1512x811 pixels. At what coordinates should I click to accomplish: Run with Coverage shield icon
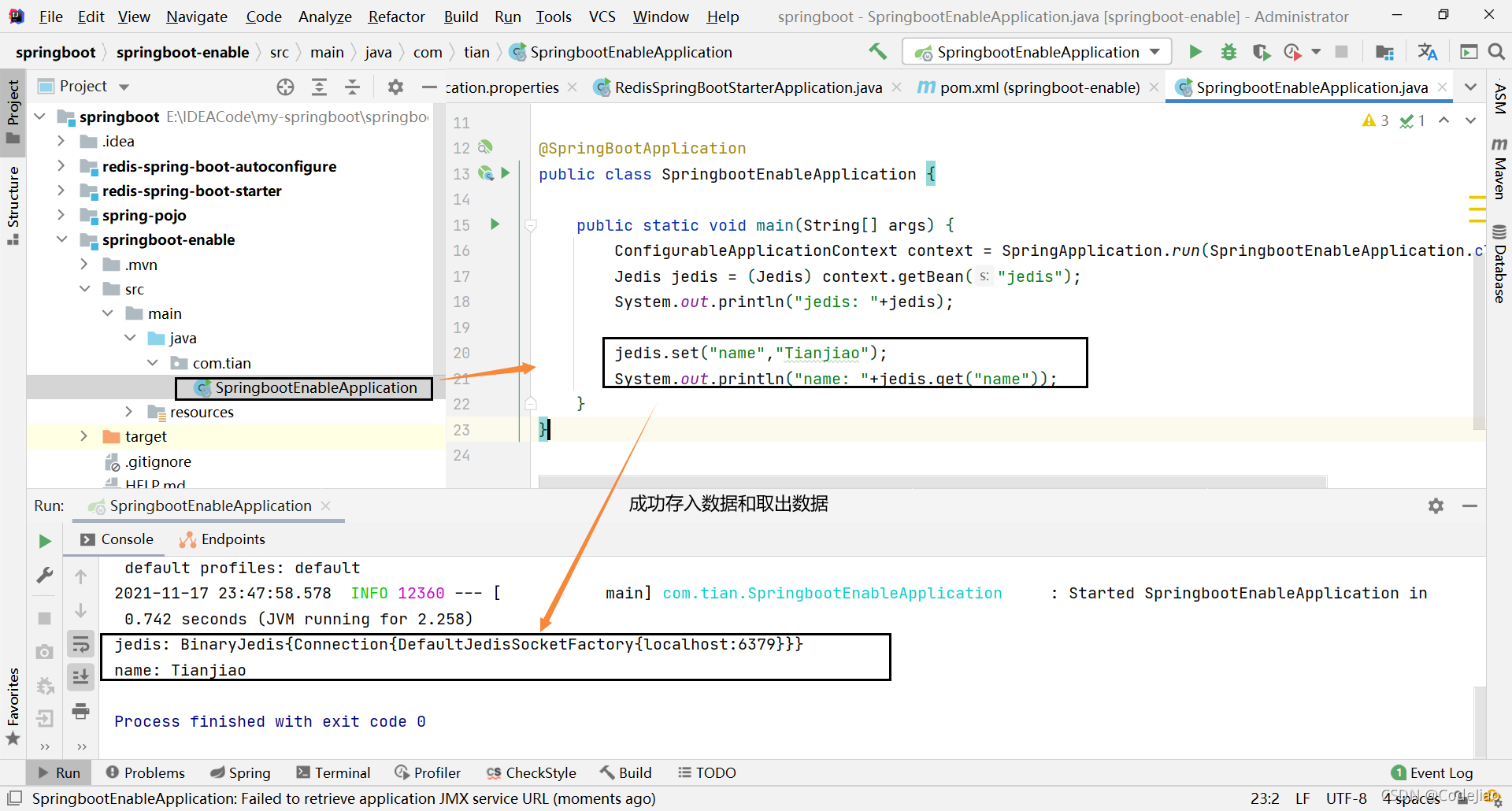click(1262, 52)
